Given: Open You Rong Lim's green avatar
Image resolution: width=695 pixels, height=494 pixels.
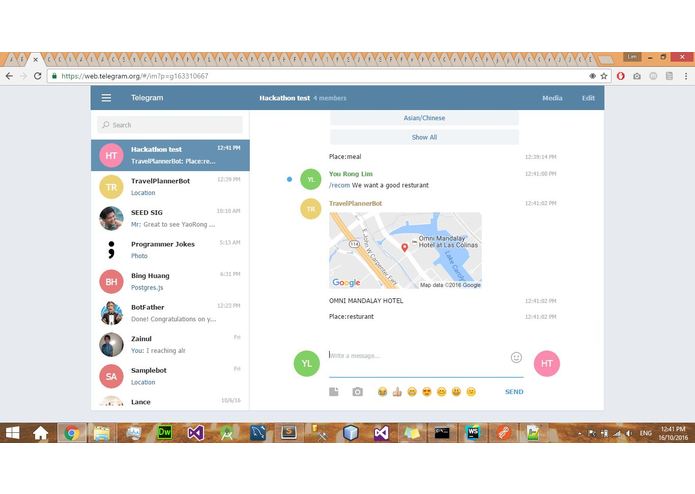Looking at the screenshot, I should [311, 179].
